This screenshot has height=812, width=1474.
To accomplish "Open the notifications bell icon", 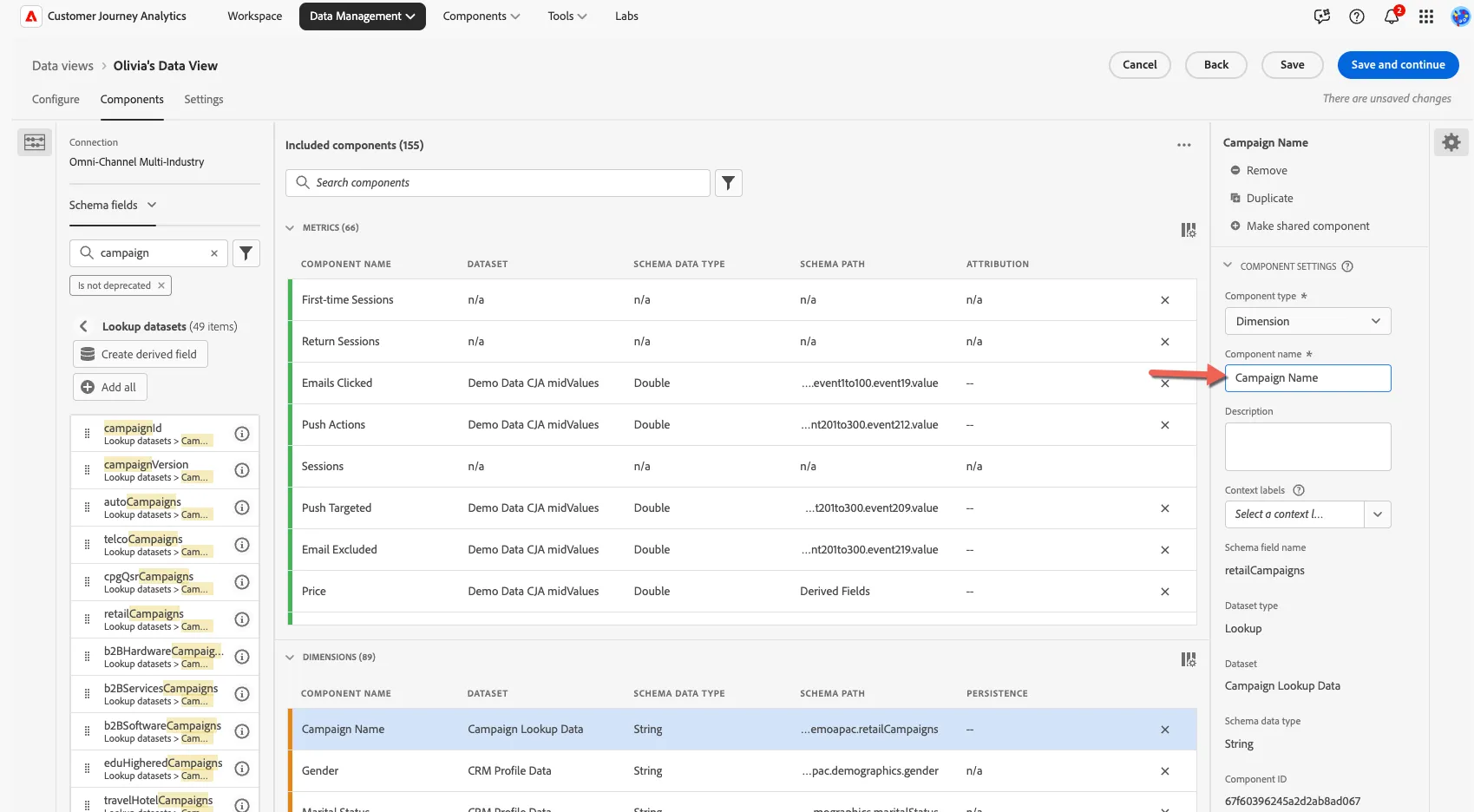I will pyautogui.click(x=1392, y=16).
